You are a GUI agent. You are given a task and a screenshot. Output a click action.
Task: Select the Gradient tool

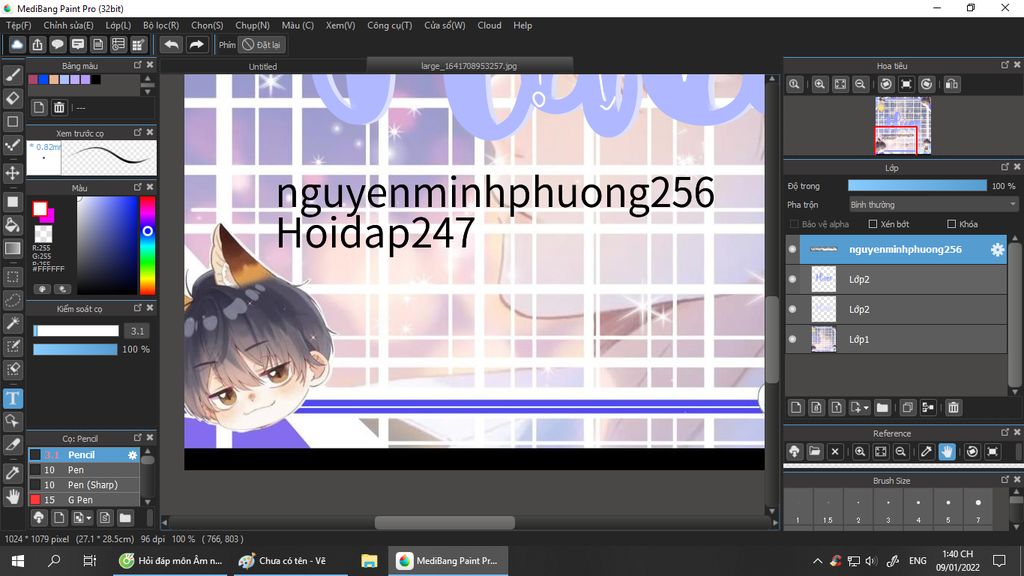pyautogui.click(x=12, y=248)
